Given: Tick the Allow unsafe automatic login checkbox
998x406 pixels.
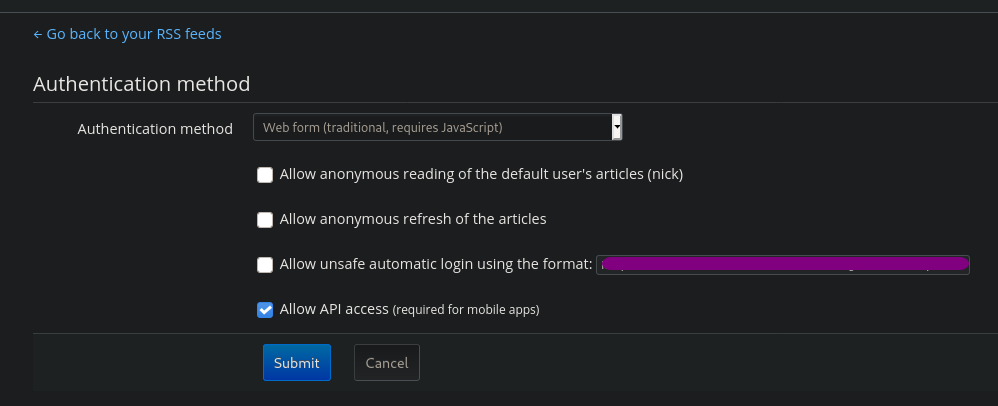Looking at the screenshot, I should click(x=265, y=265).
